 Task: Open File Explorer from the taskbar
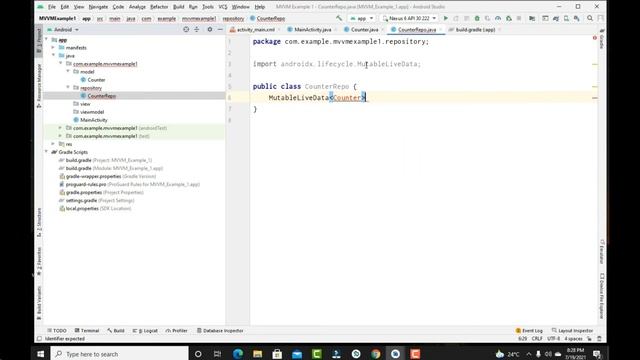[x=258, y=354]
